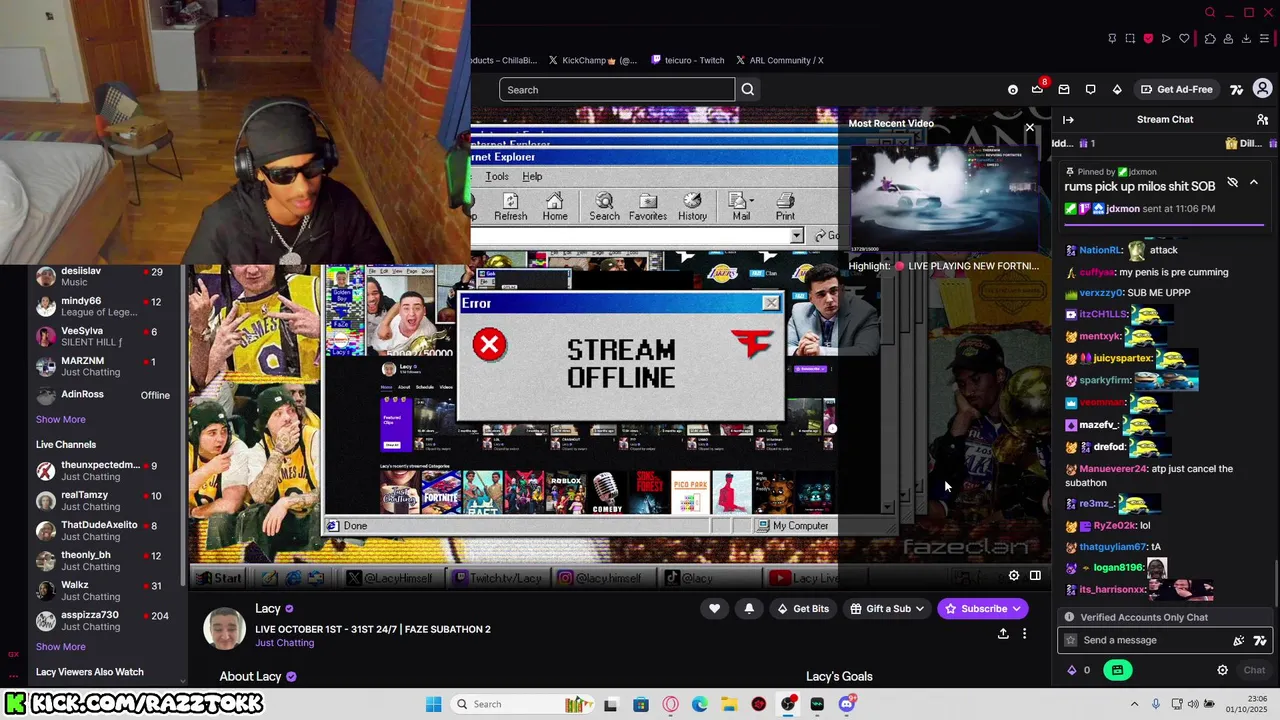Open the three-dot more options menu

coord(1024,633)
